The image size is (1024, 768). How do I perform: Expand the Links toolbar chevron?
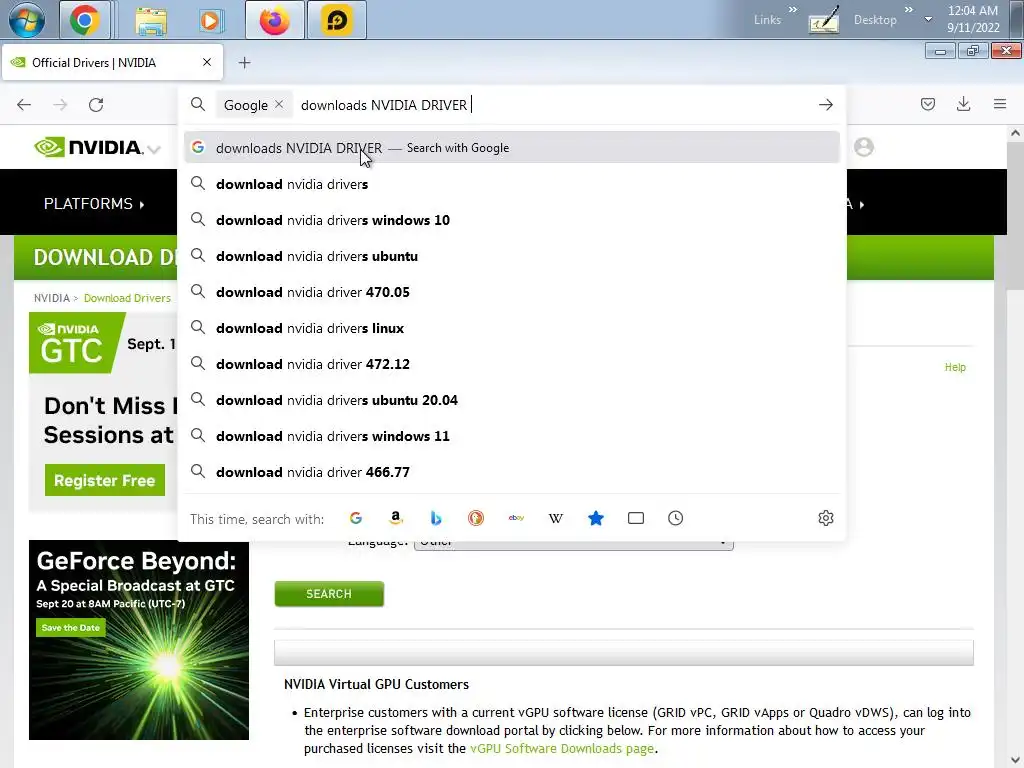793,9
